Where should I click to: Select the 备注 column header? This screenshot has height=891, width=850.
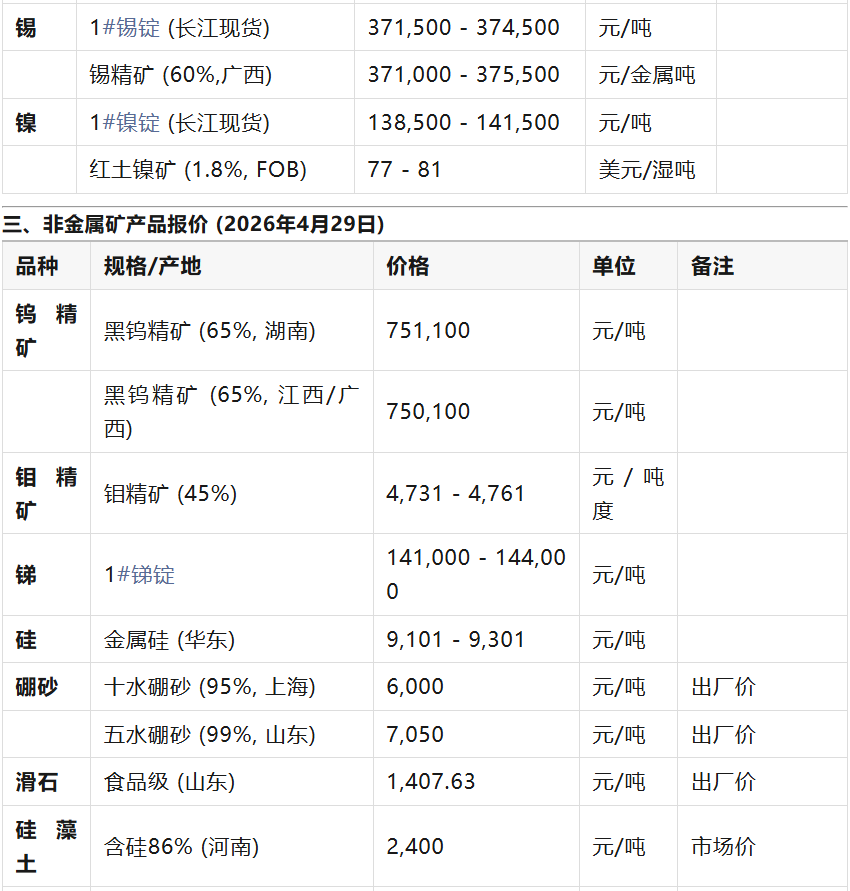(712, 266)
